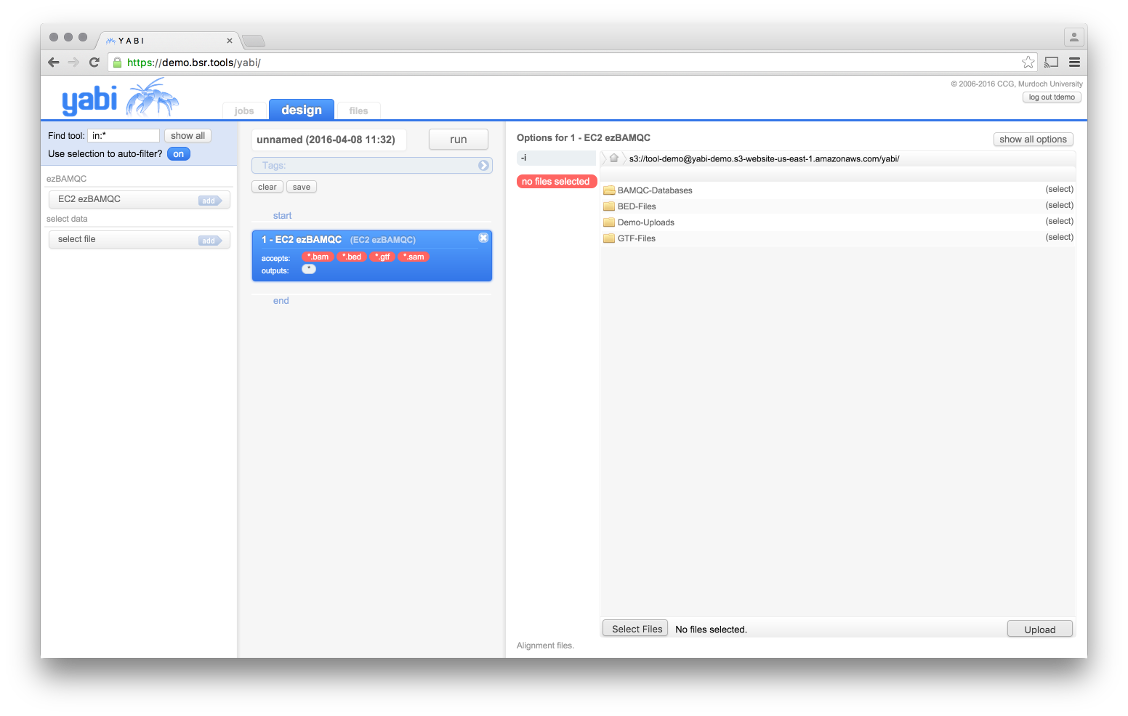Click the *.bam accepts tag

[x=317, y=257]
